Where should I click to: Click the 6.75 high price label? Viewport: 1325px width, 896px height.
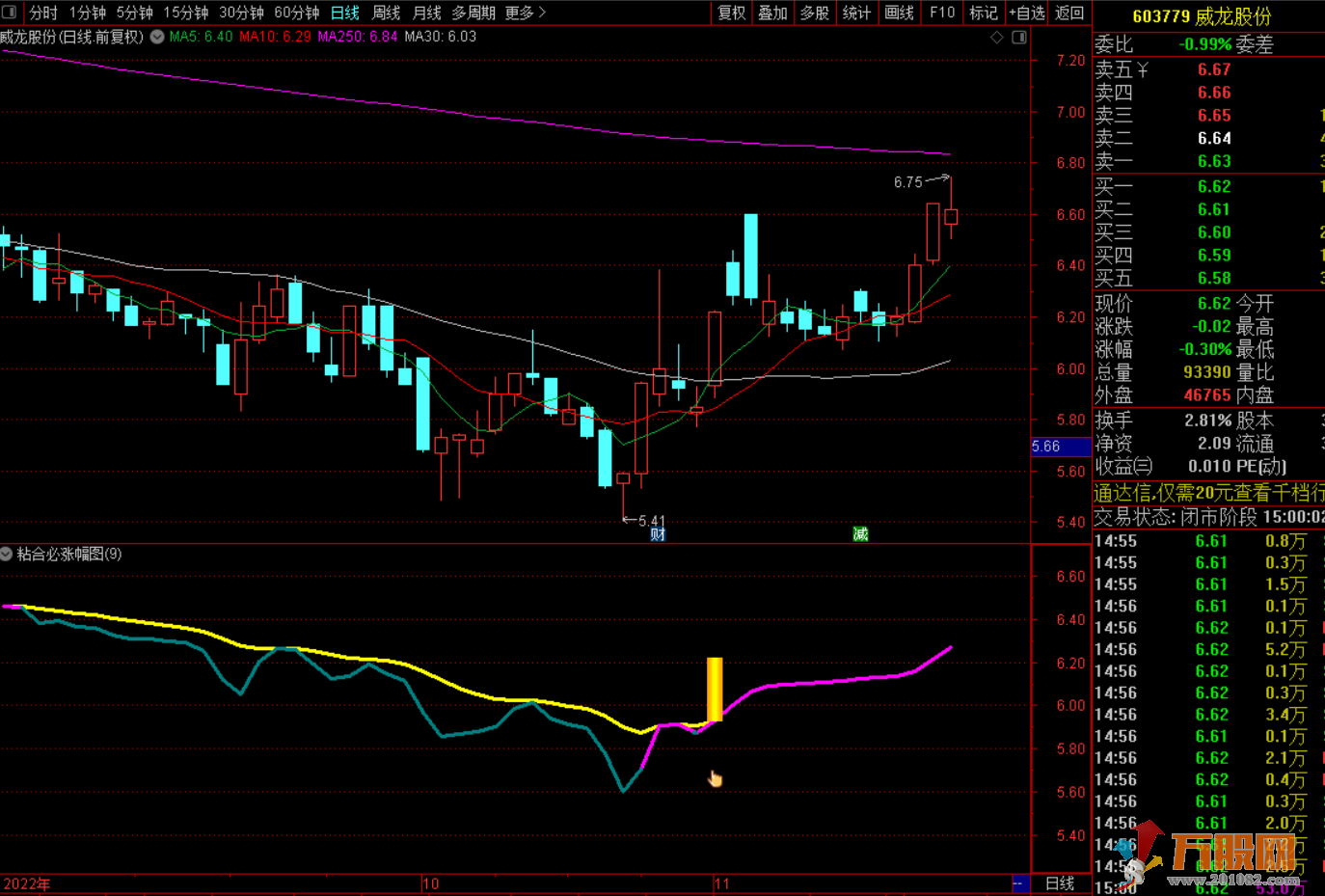point(908,182)
